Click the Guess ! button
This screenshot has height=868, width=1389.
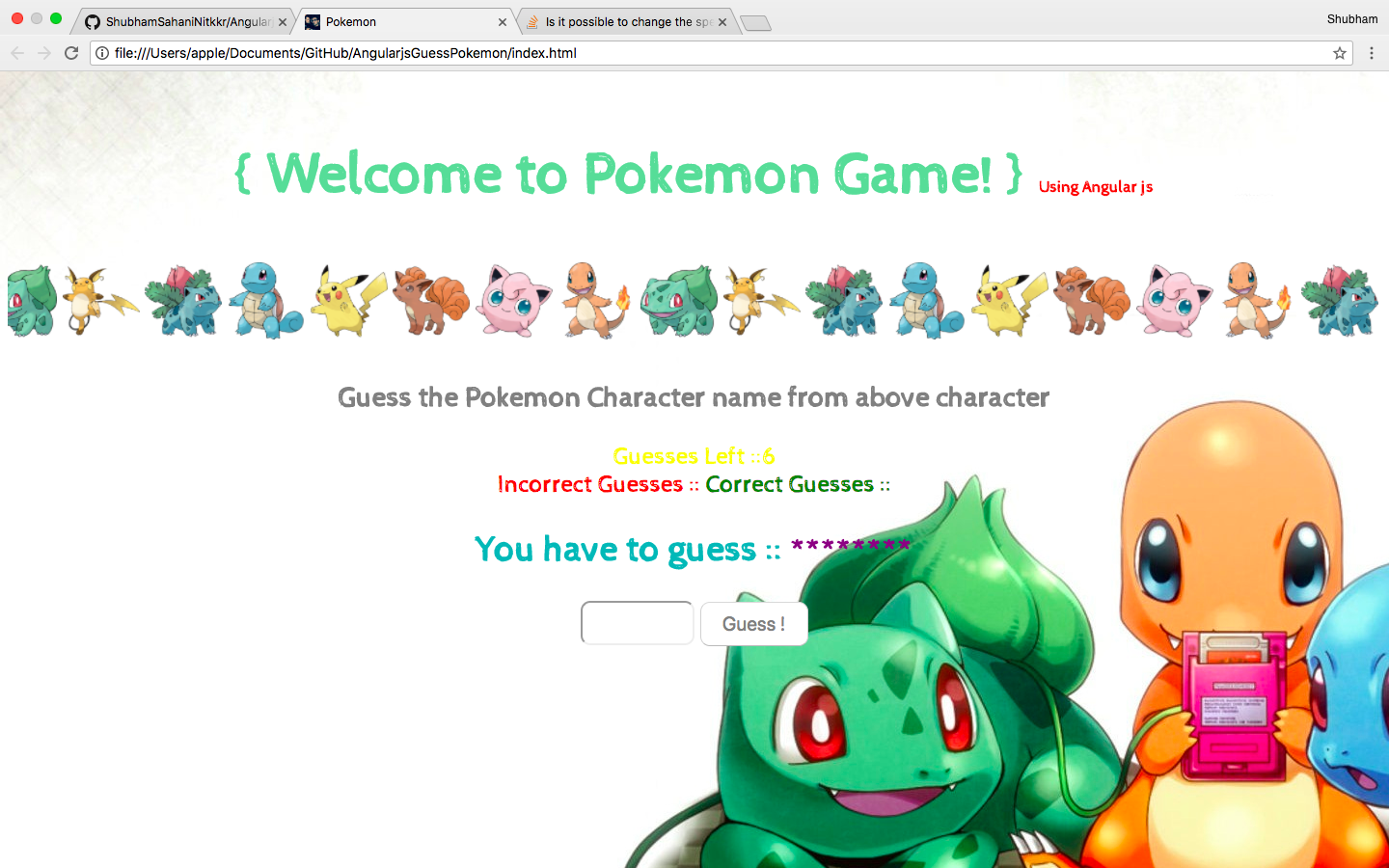[753, 624]
